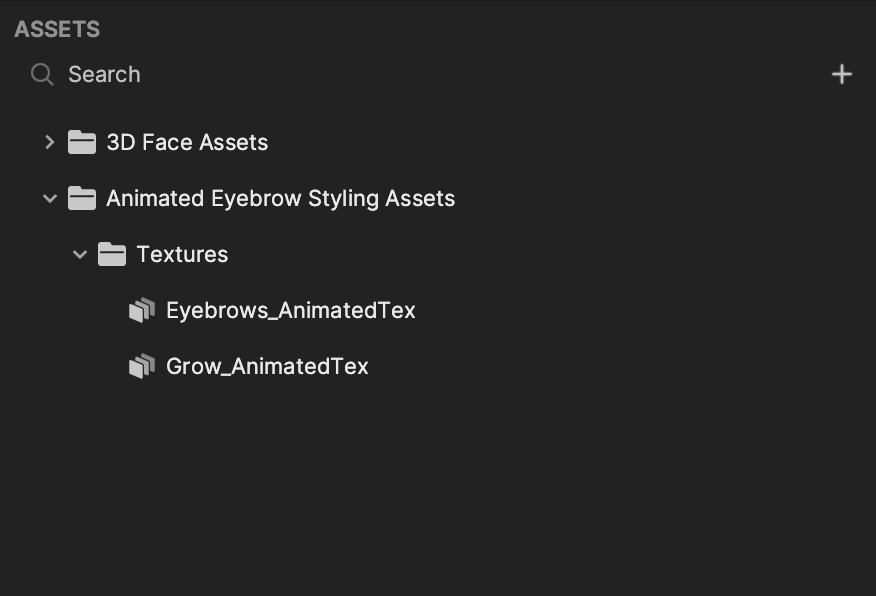Click the Eyebrows_AnimatedTex animated texture icon
Screen dimensions: 876x596
[x=142, y=310]
